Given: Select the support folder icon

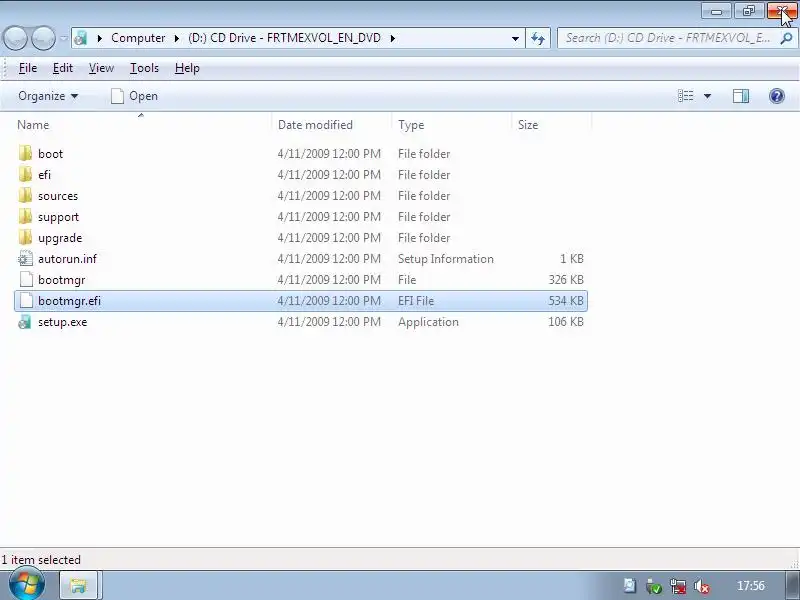Looking at the screenshot, I should click(x=25, y=216).
